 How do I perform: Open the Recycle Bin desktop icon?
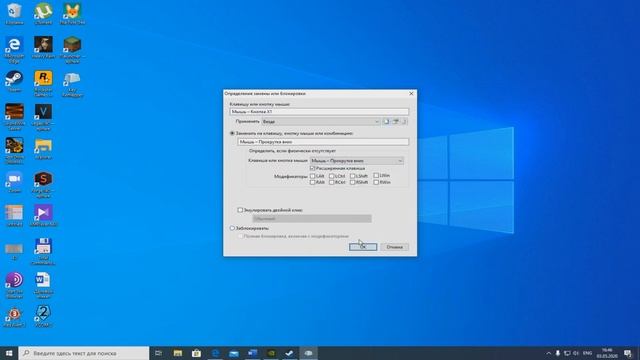(14, 13)
